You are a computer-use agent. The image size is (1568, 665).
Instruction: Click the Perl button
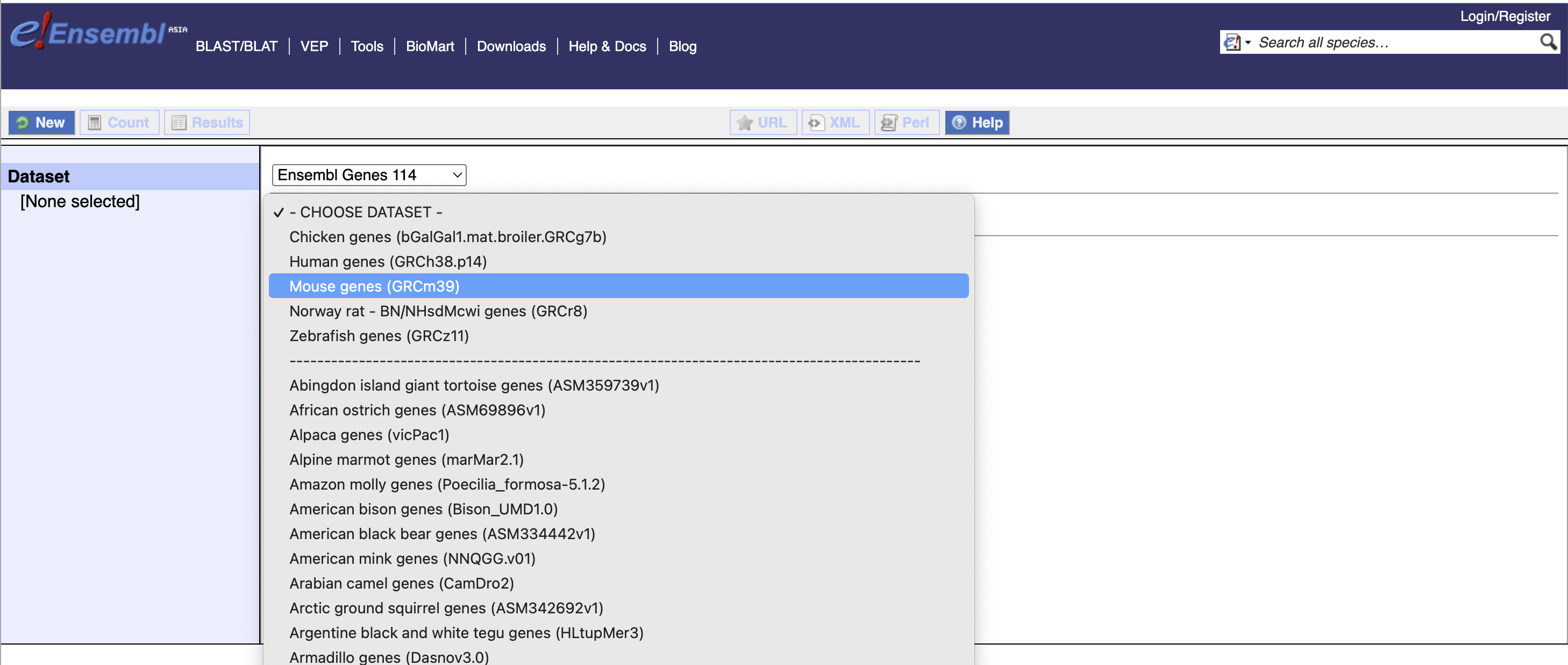[907, 123]
